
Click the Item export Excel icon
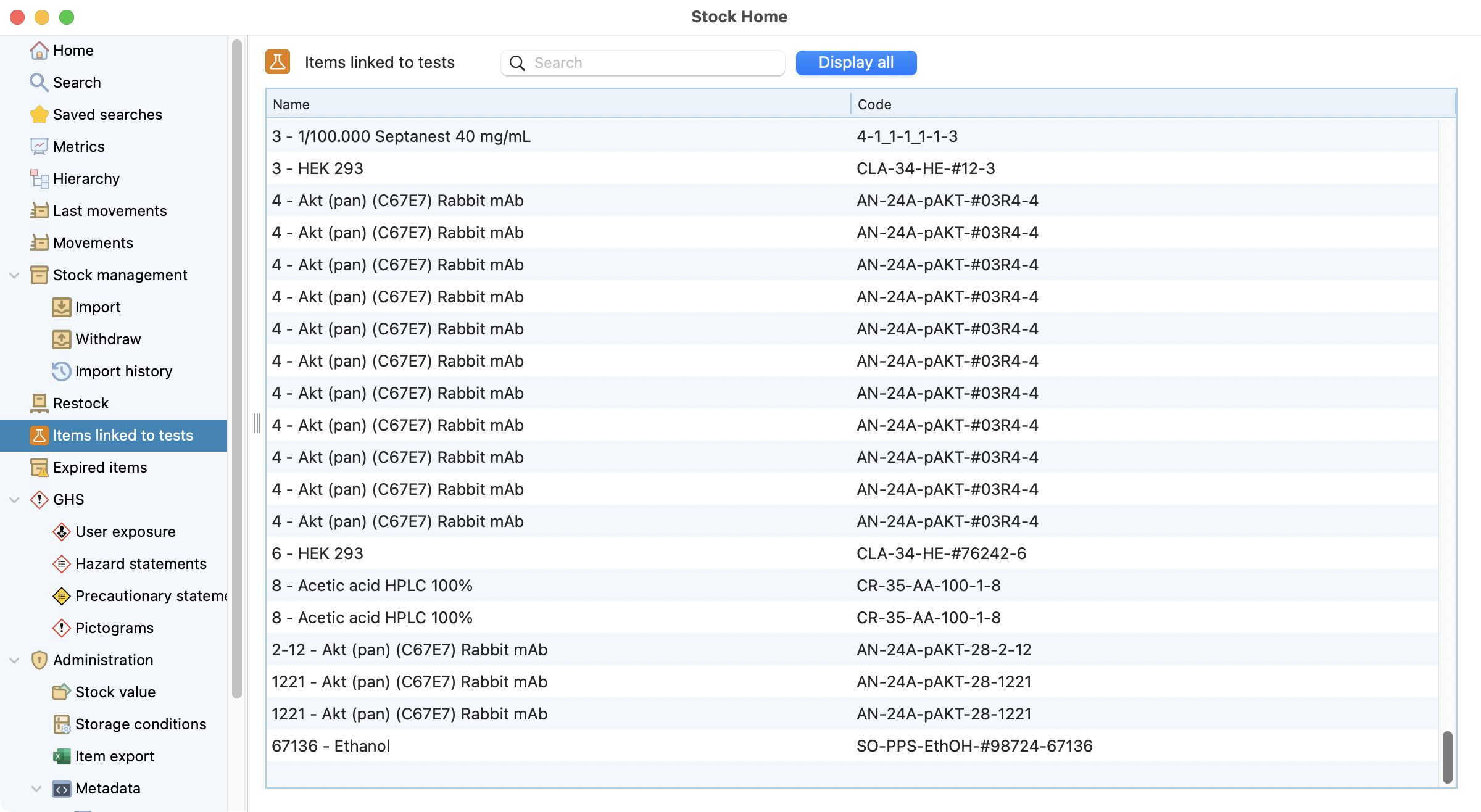pyautogui.click(x=61, y=756)
